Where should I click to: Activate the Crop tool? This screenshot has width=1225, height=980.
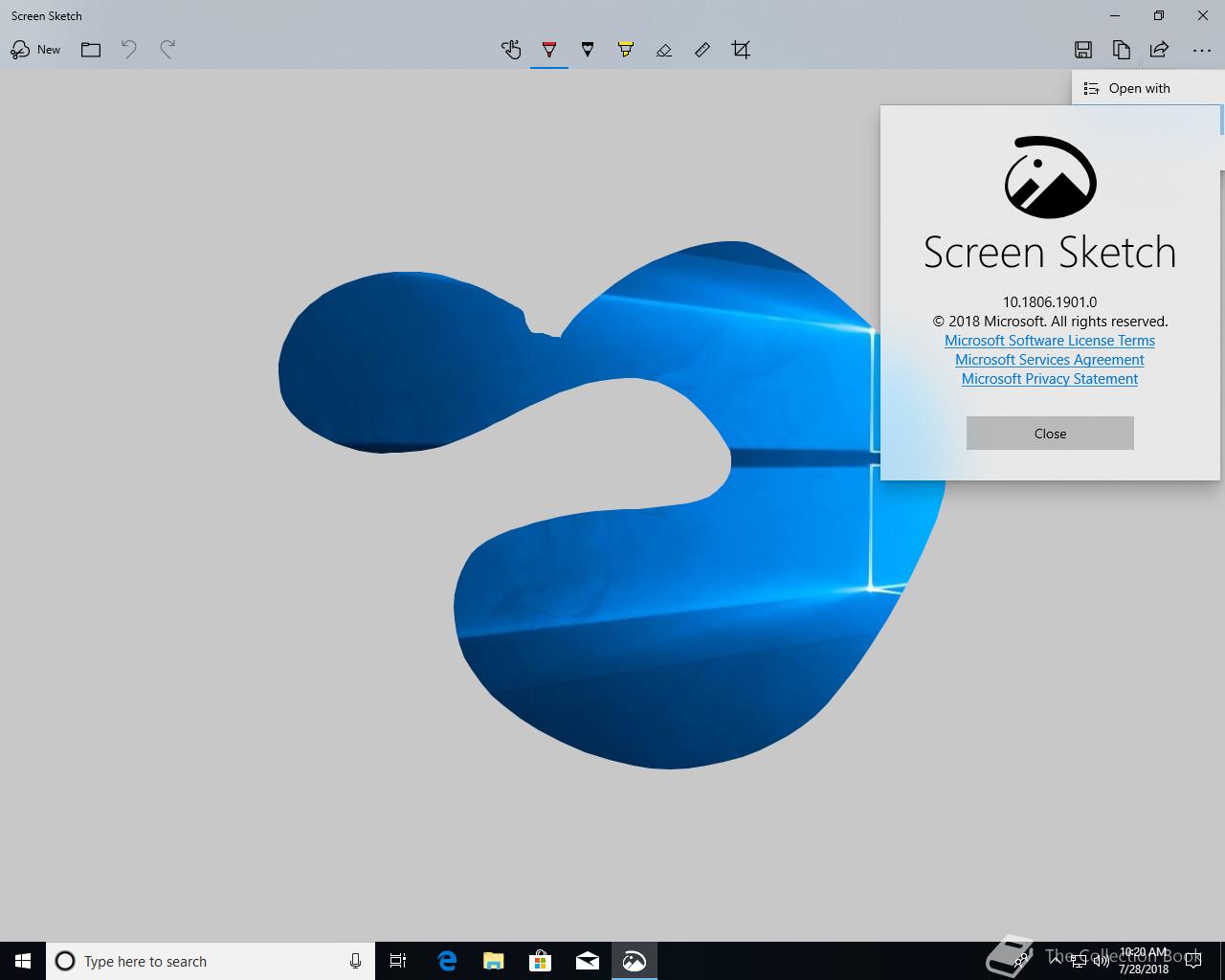click(741, 50)
